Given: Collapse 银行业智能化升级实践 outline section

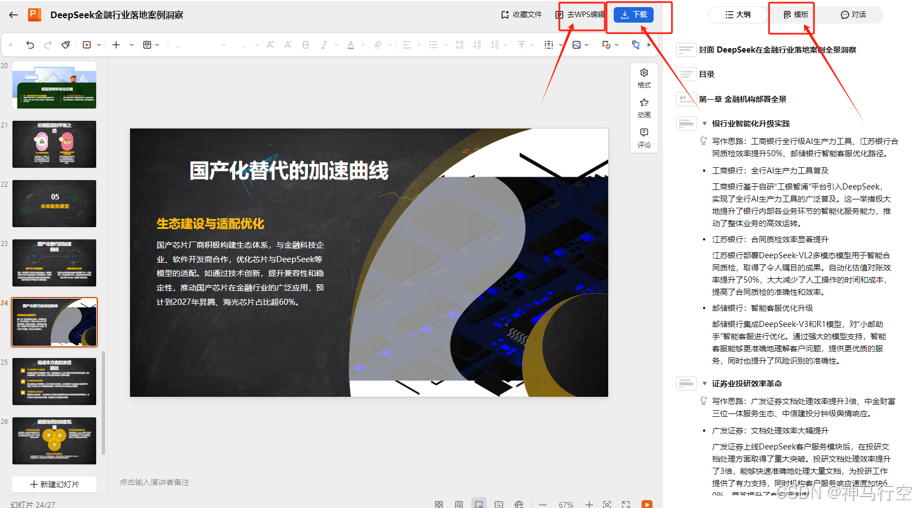Looking at the screenshot, I should point(705,124).
